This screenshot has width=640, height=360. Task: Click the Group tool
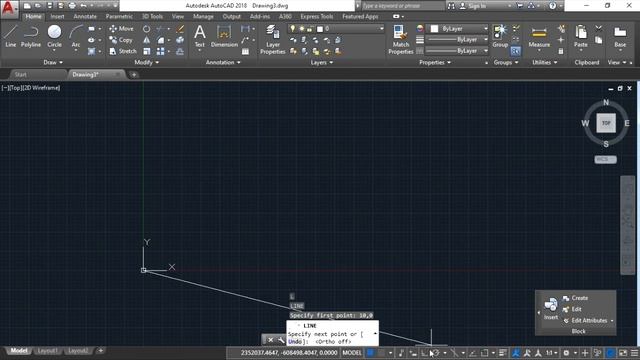point(500,36)
